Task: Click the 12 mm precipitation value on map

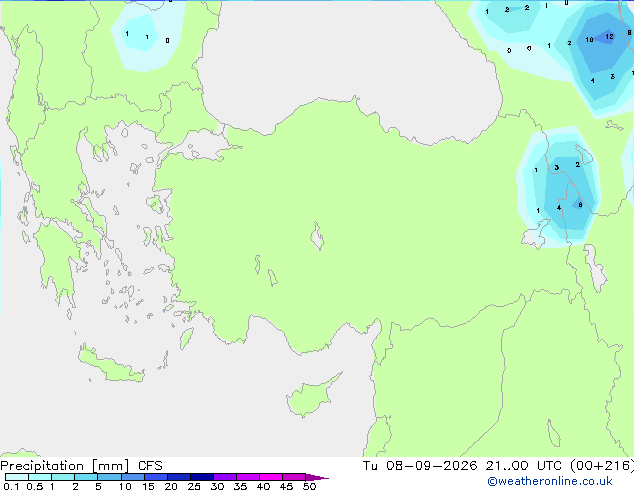Action: 609,37
